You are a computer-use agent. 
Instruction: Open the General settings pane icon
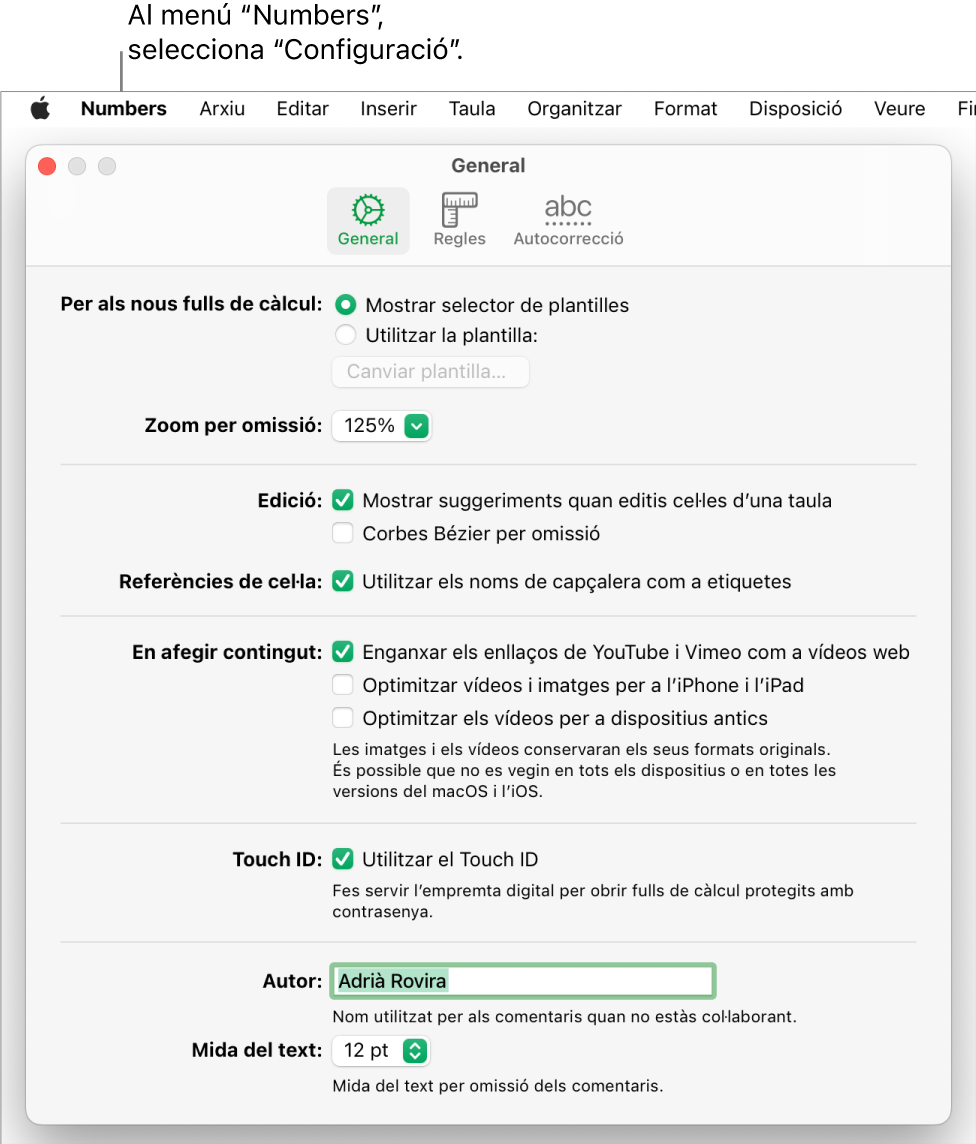pyautogui.click(x=368, y=220)
